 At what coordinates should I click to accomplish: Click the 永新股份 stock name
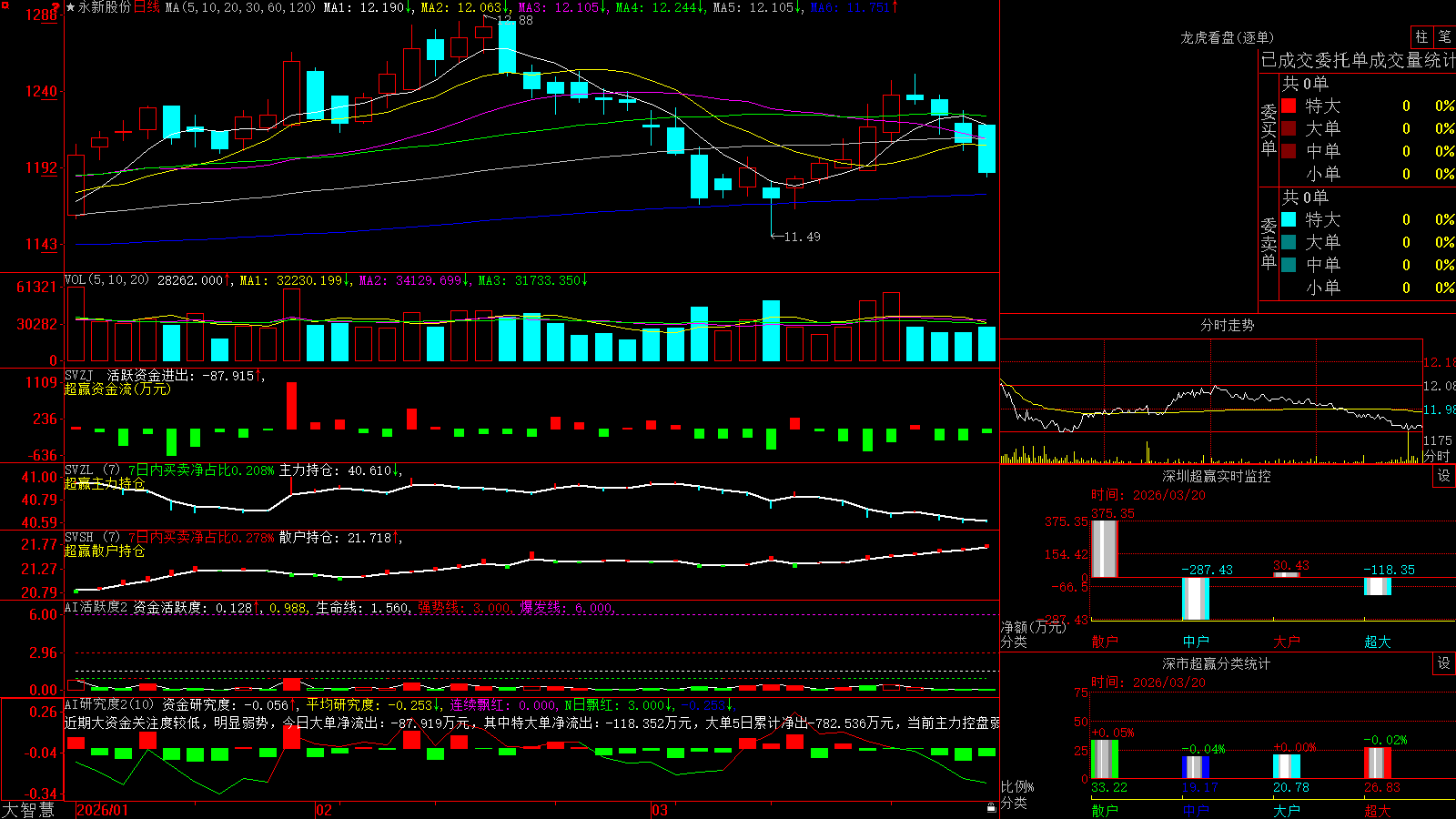click(x=105, y=7)
